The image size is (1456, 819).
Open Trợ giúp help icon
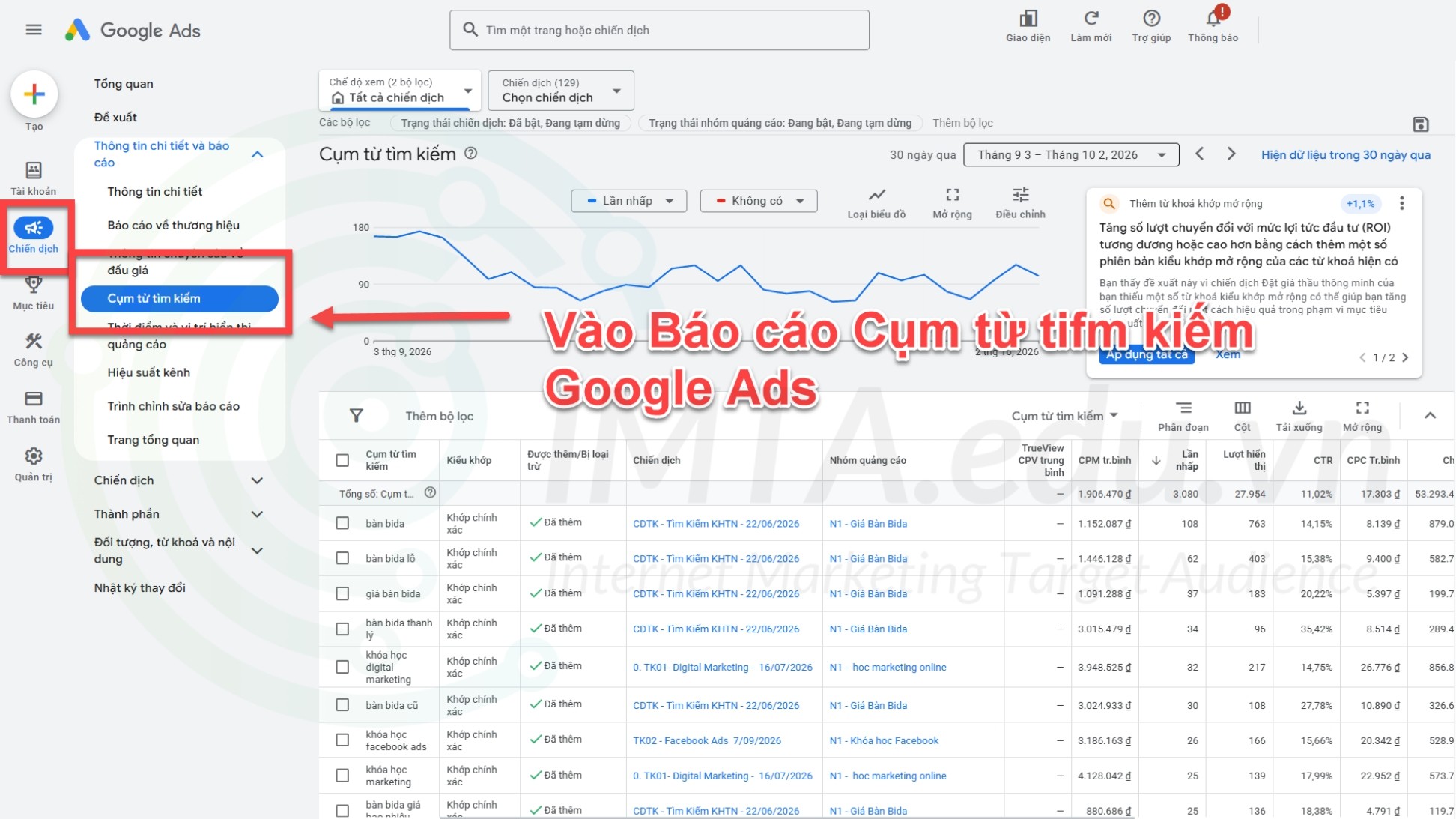coord(1151,19)
